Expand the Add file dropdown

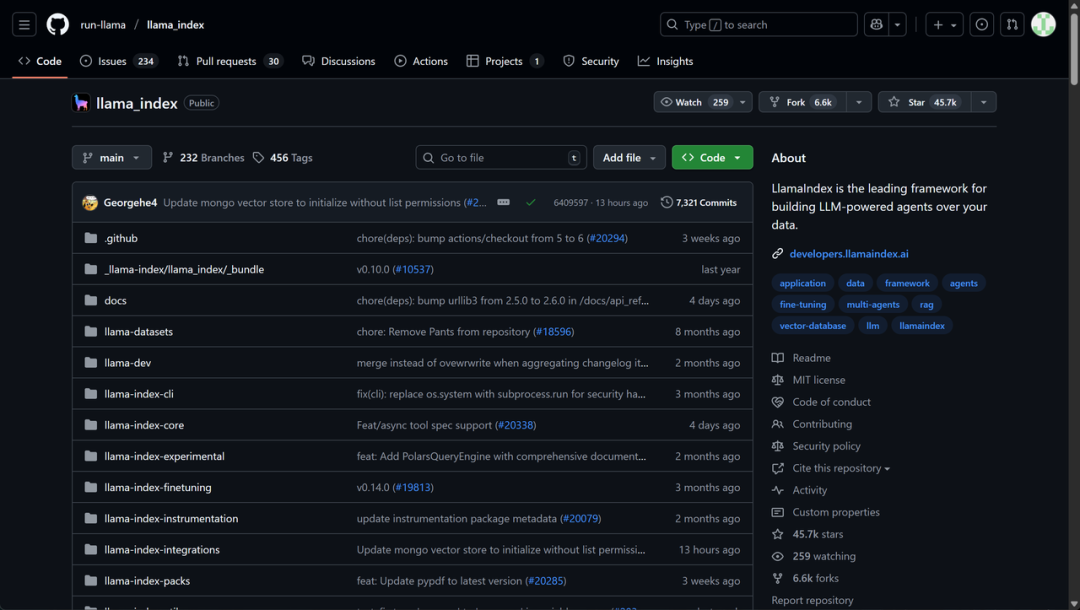tap(629, 158)
